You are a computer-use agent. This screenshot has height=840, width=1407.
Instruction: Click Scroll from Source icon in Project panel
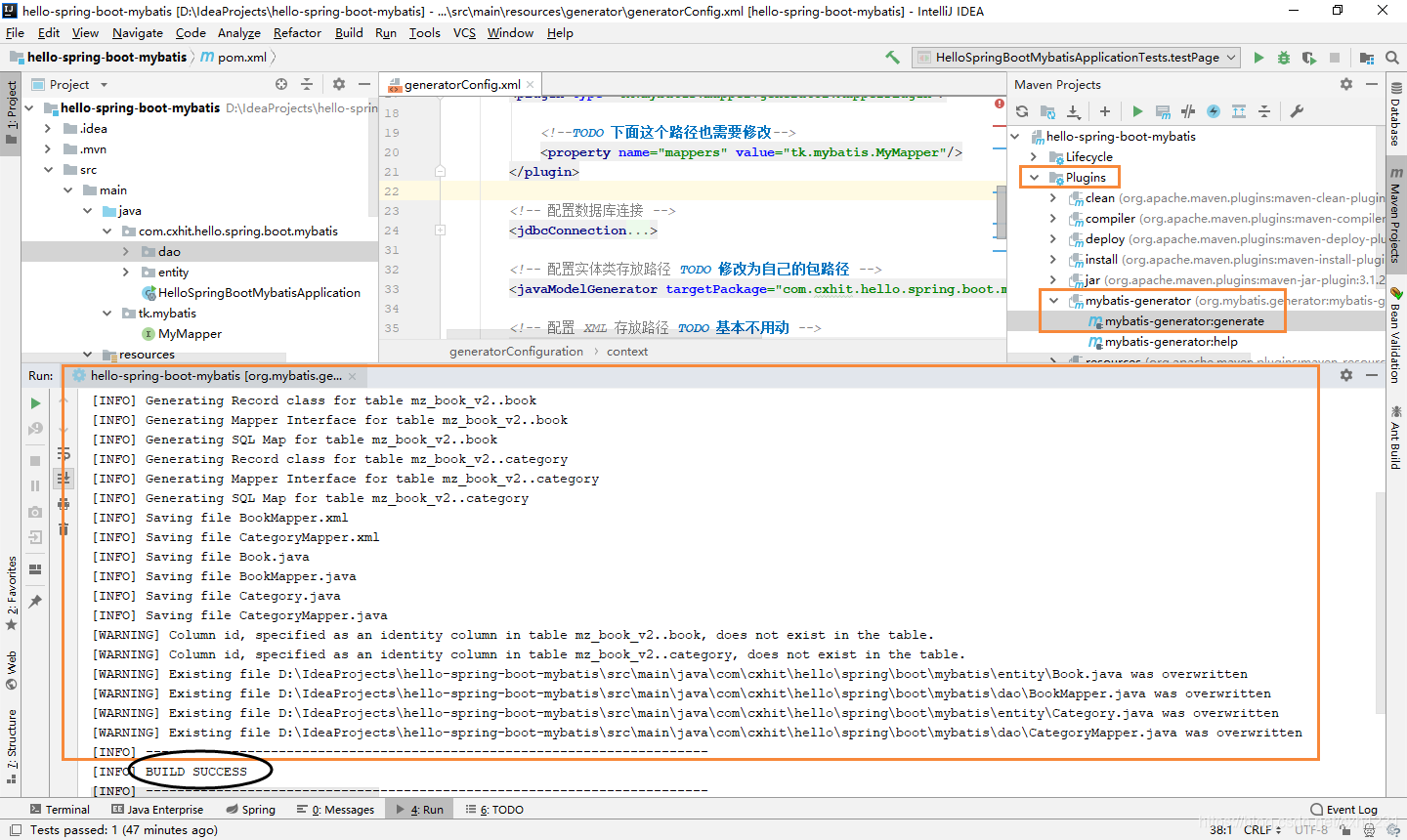tap(281, 84)
